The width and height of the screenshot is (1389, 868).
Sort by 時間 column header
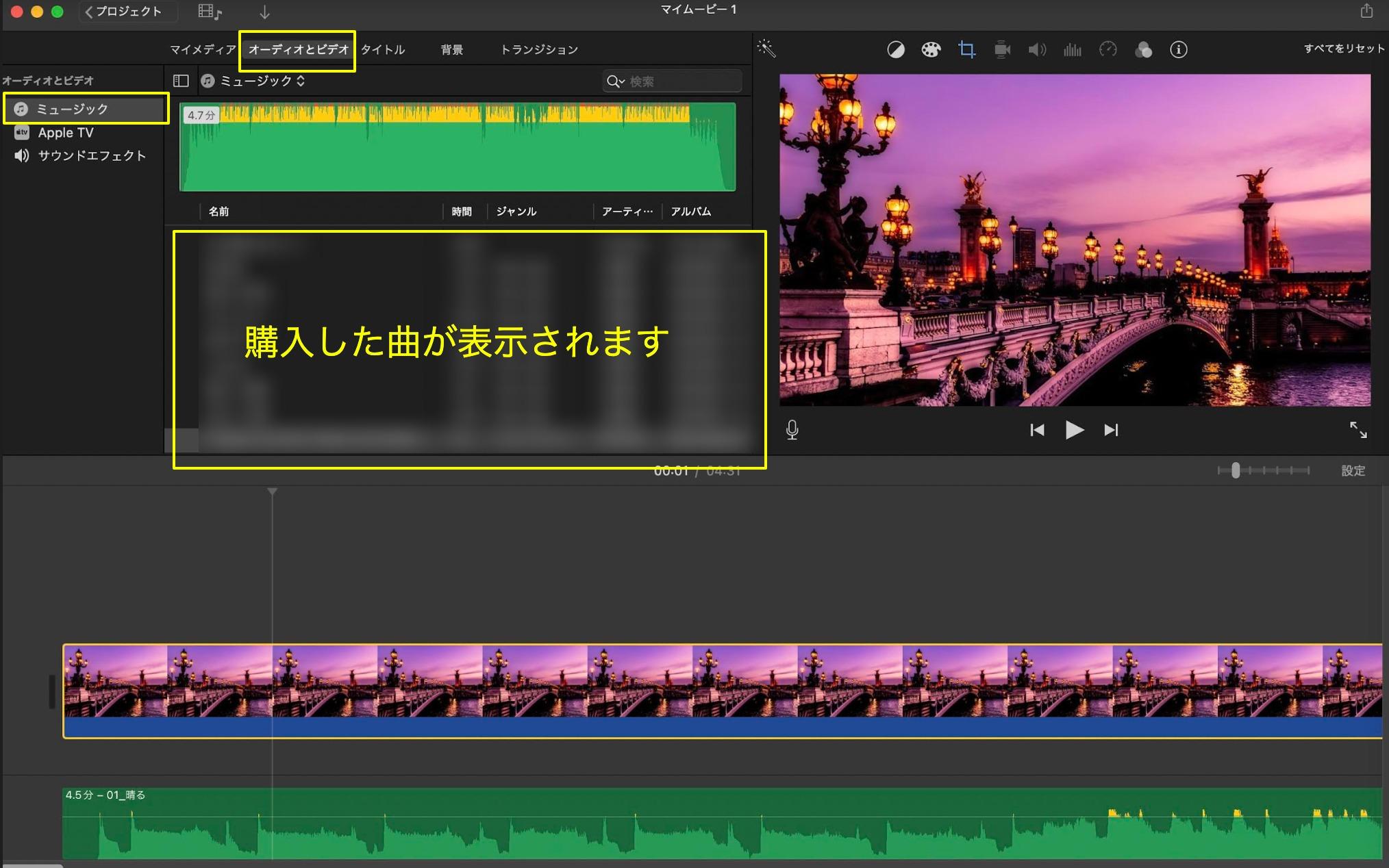[x=462, y=212]
